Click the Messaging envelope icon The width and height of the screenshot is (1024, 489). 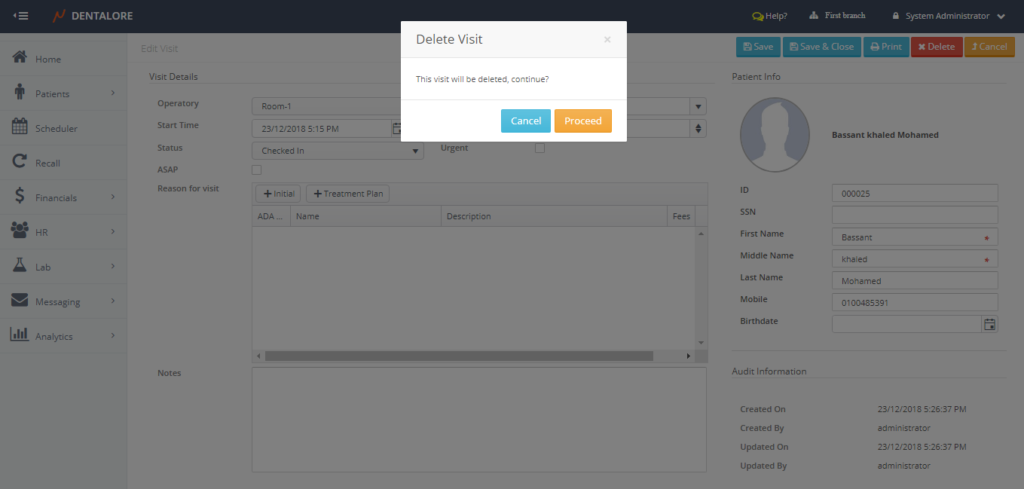[x=19, y=301]
